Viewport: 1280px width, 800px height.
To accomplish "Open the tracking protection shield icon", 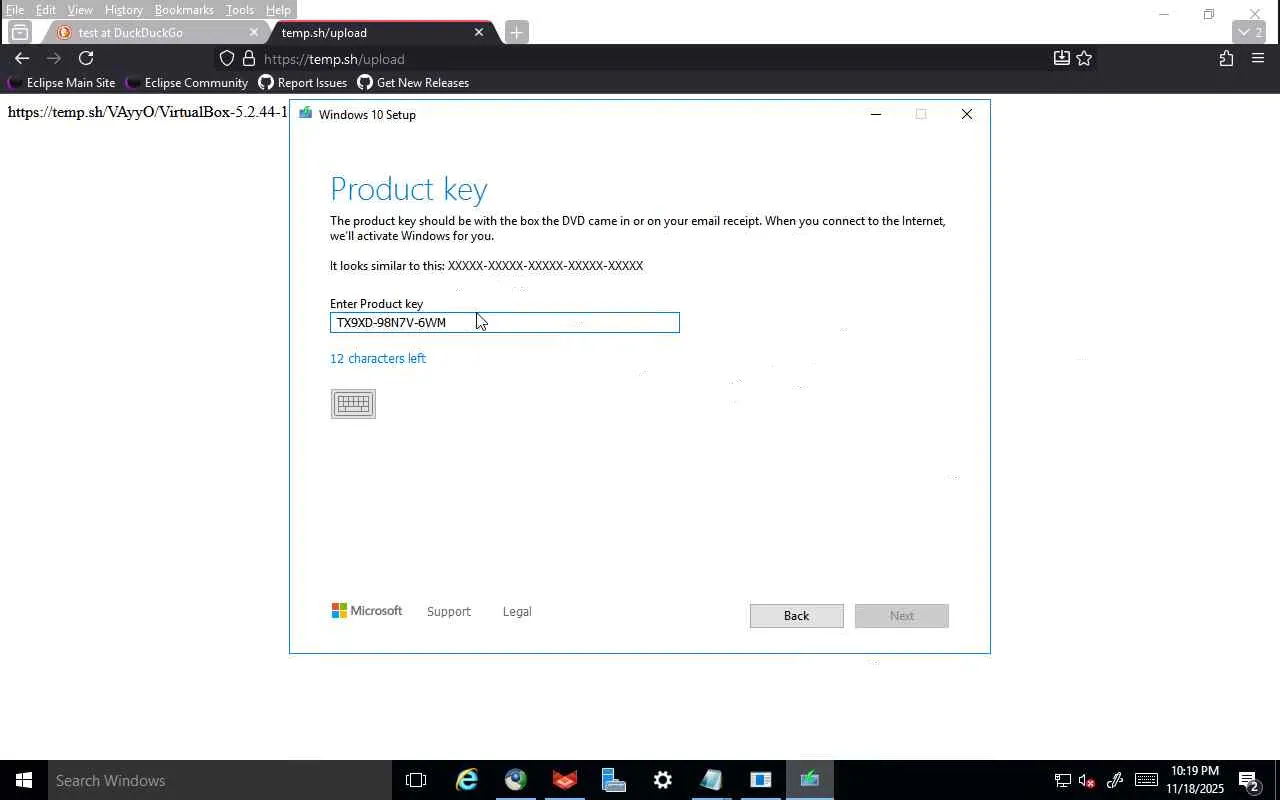I will (227, 59).
